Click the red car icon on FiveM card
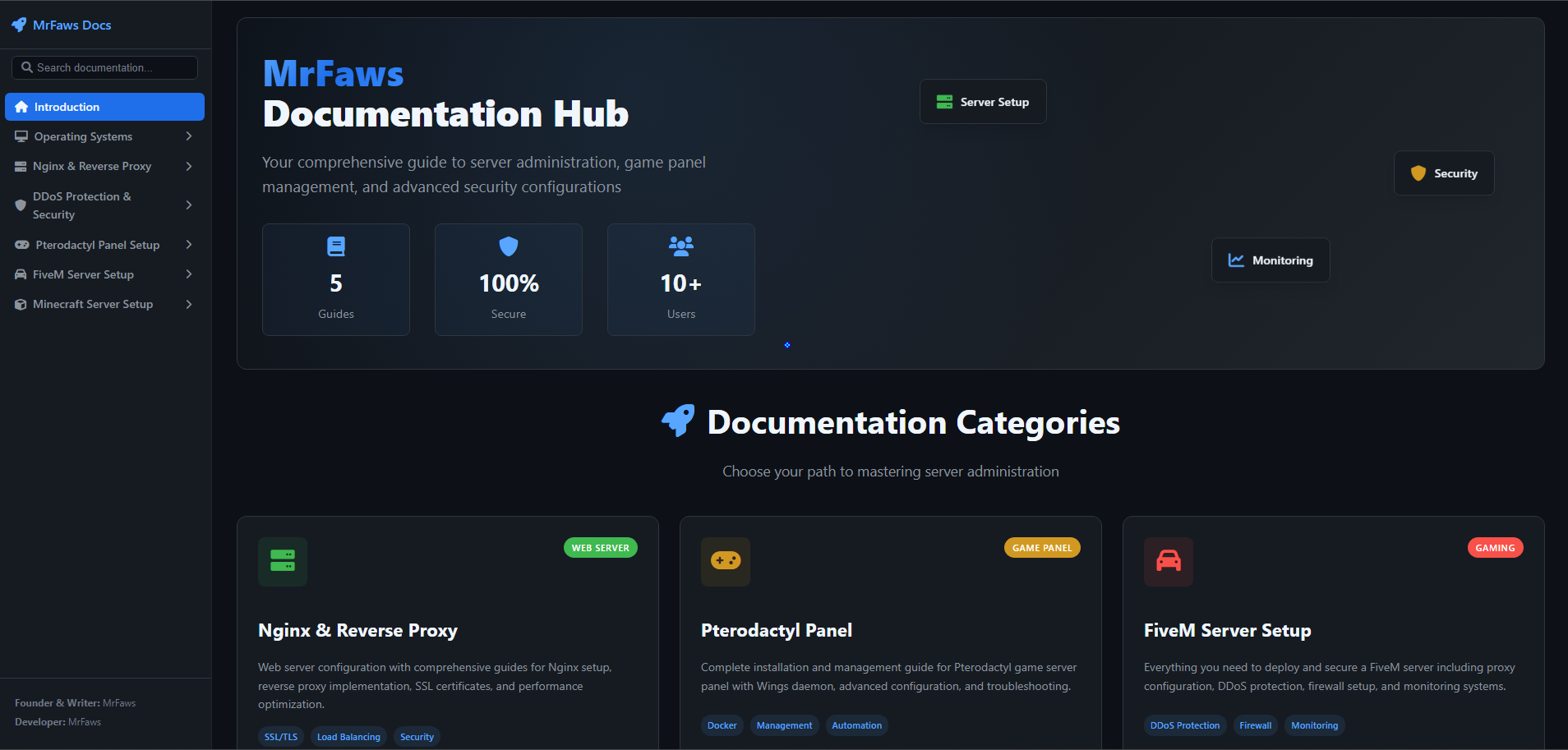 pos(1168,561)
